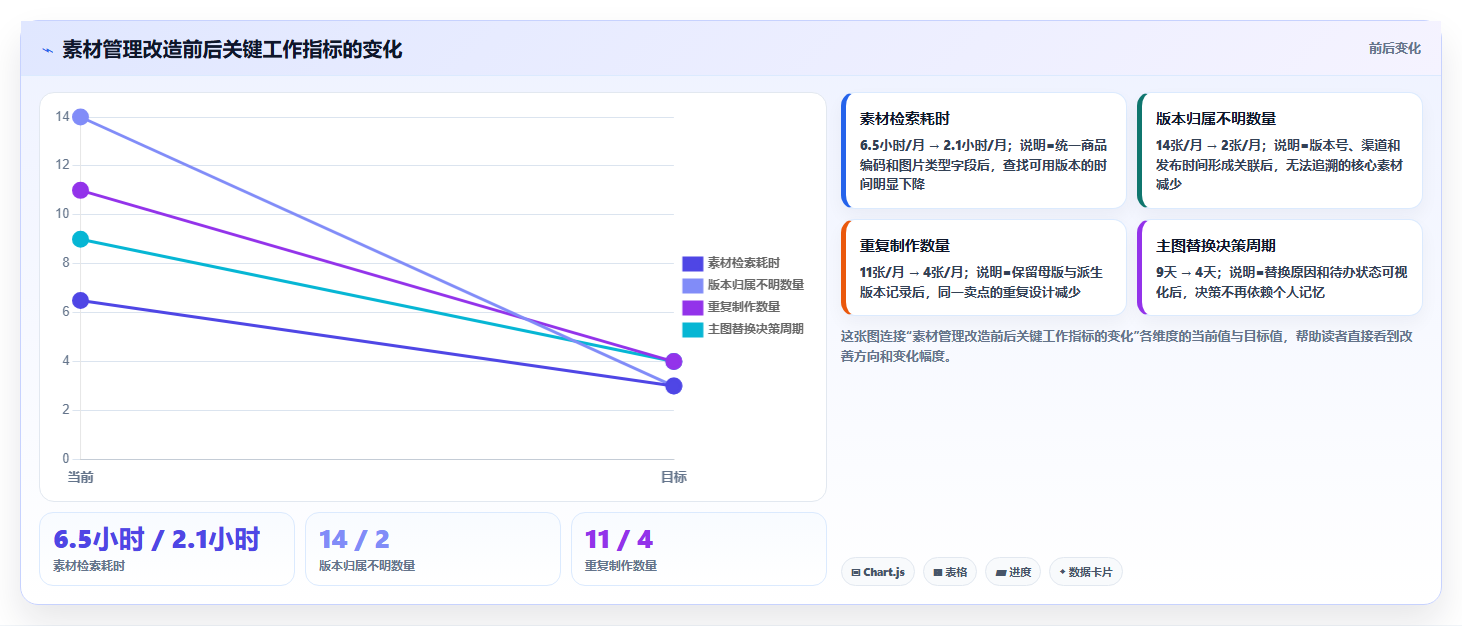The height and width of the screenshot is (626, 1462).
Task: Click the 当前 x-axis label
Action: pos(81,477)
